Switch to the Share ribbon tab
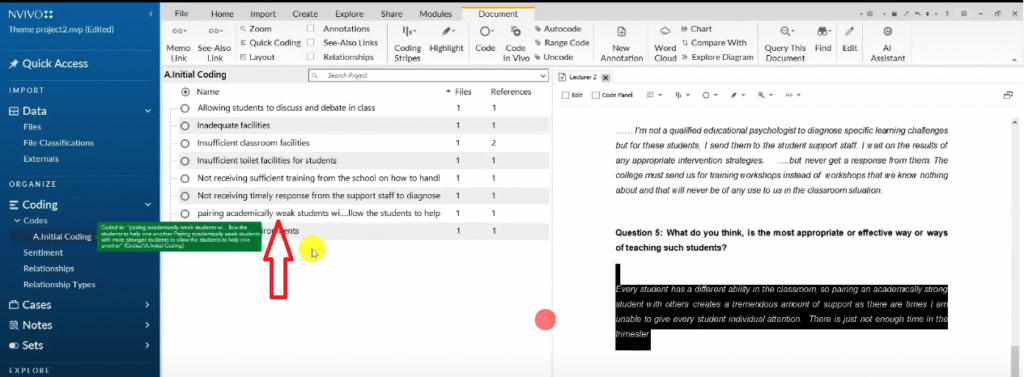 [x=391, y=14]
